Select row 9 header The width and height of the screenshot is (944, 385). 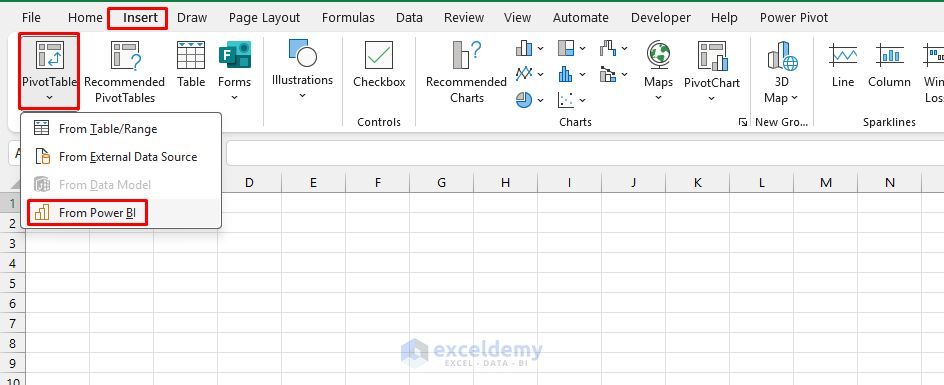pyautogui.click(x=13, y=363)
